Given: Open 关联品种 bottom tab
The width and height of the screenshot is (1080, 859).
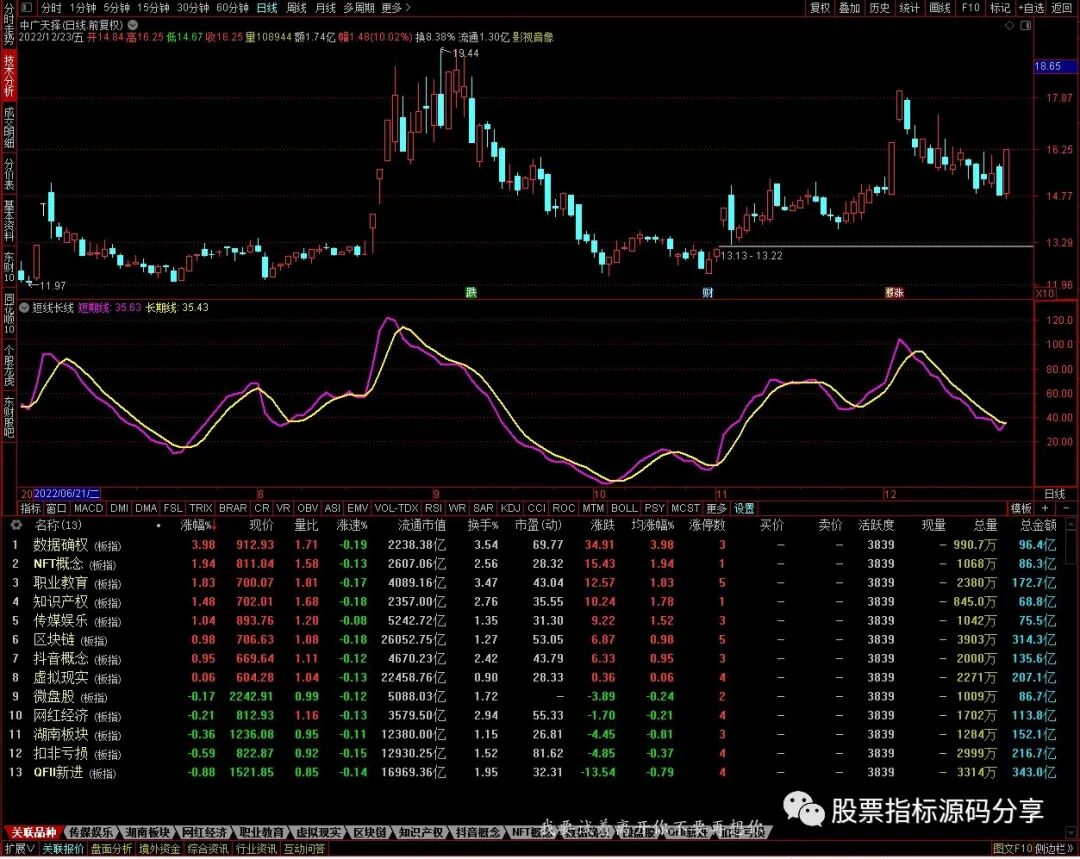Looking at the screenshot, I should click(x=33, y=832).
